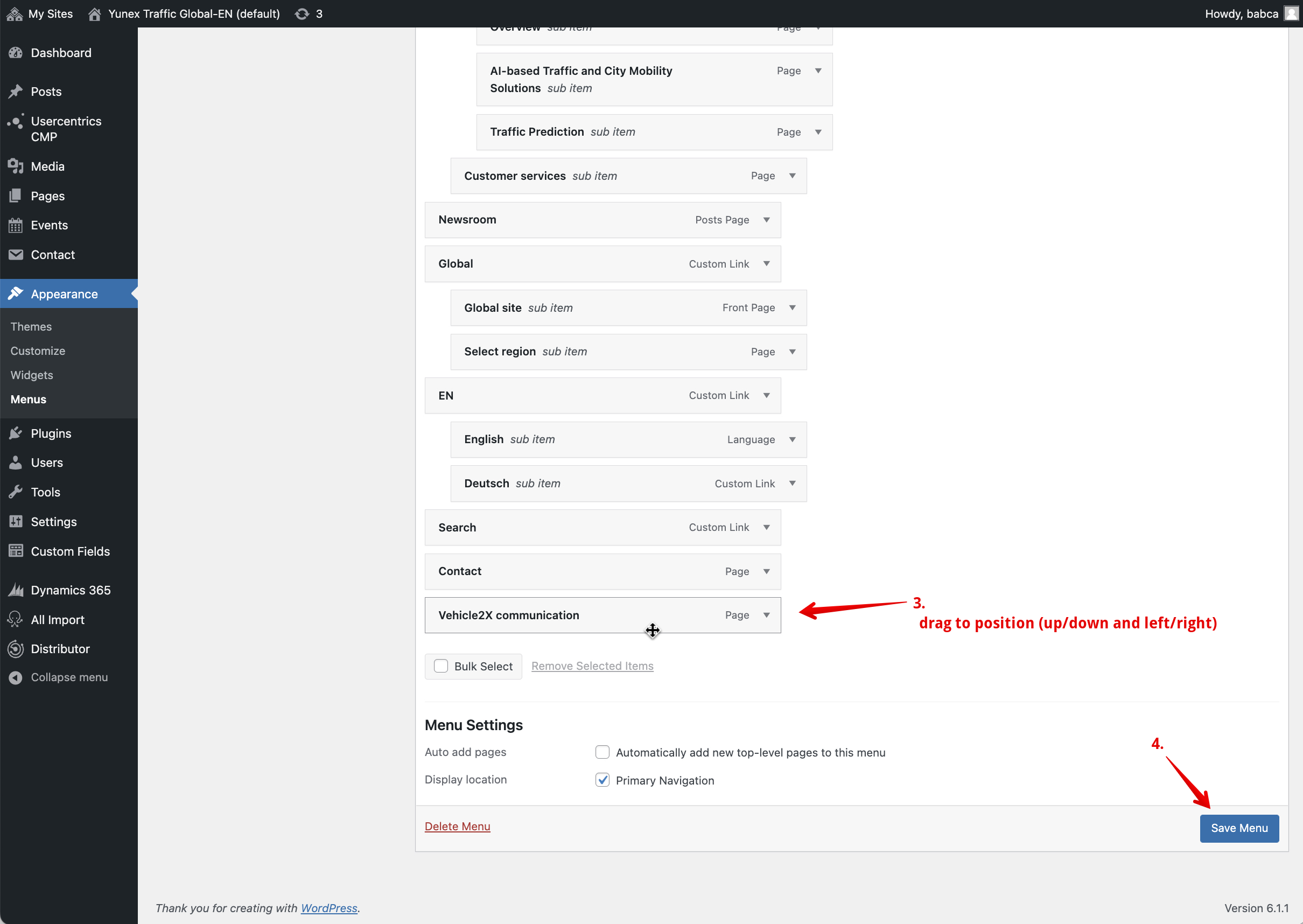Enable the Bulk Select checkbox
Image resolution: width=1303 pixels, height=924 pixels.
(441, 666)
